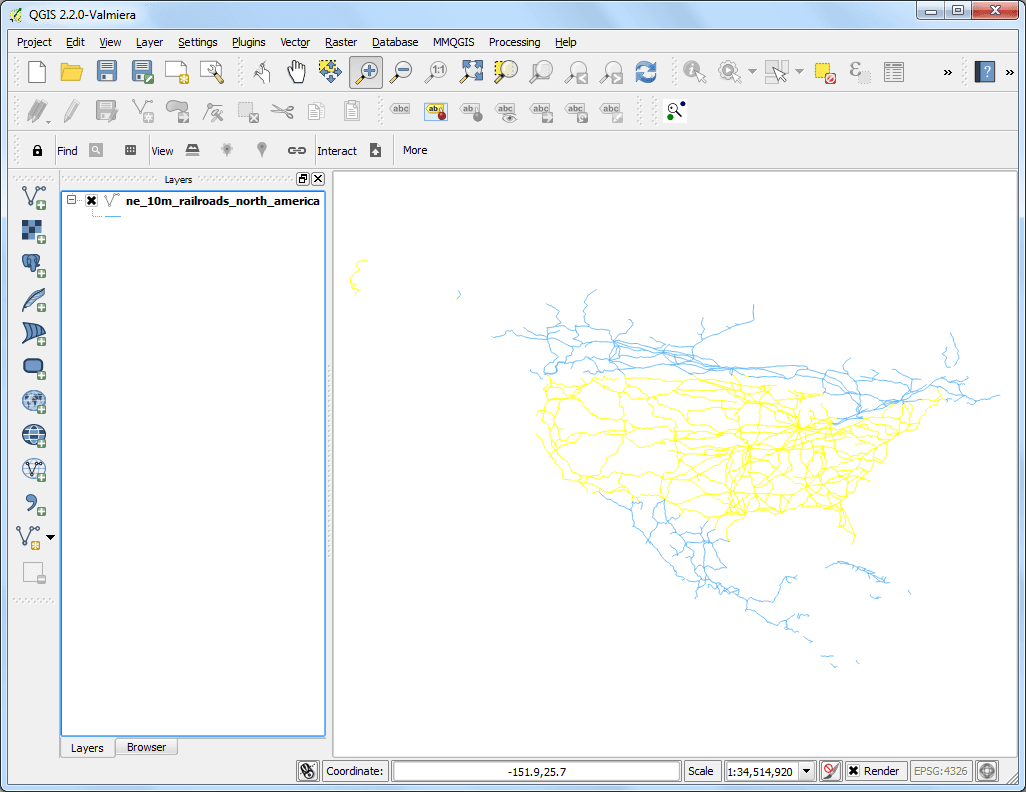The width and height of the screenshot is (1026, 792).
Task: Open the Identify Features tool
Action: [x=693, y=72]
